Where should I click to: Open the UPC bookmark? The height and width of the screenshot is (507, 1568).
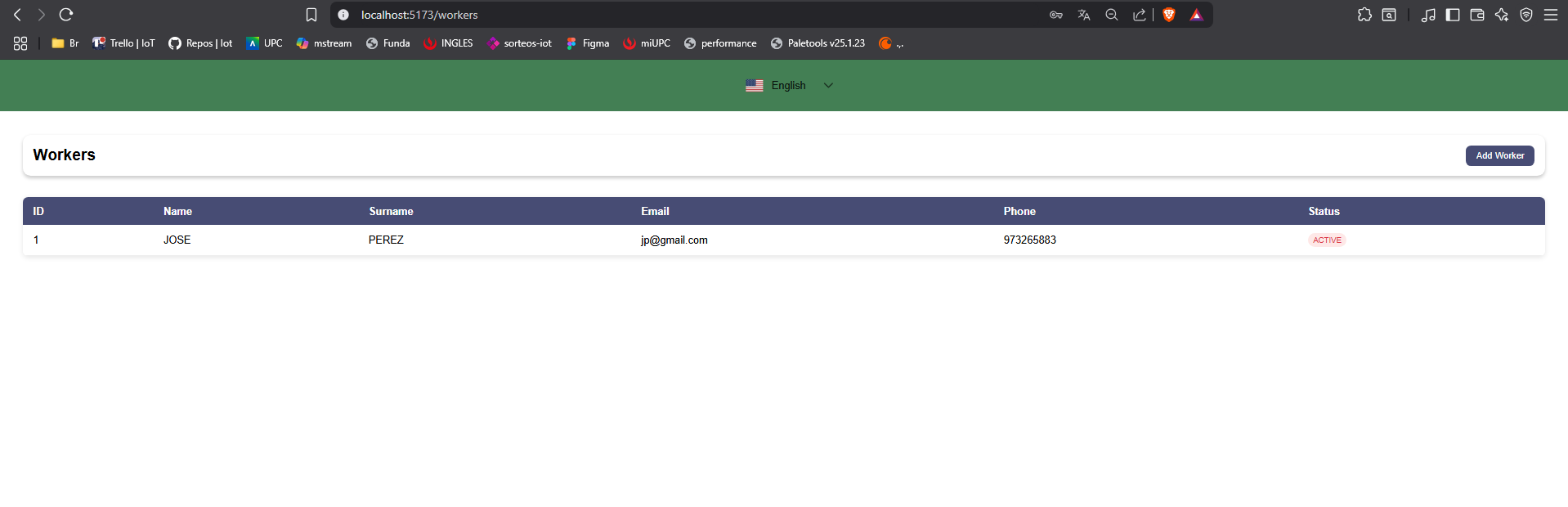tap(265, 43)
